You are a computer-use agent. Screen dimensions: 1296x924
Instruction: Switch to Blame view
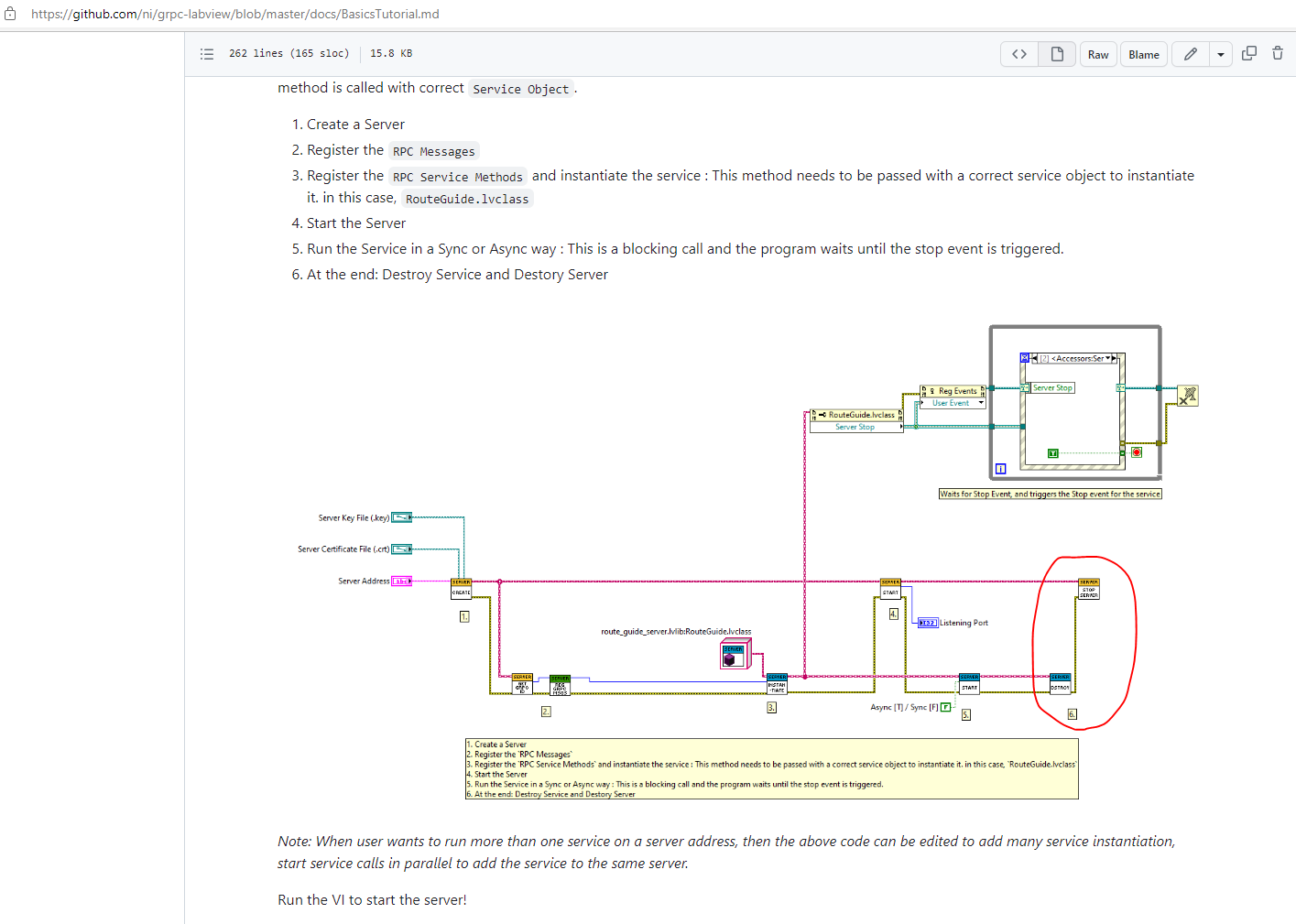coord(1143,54)
